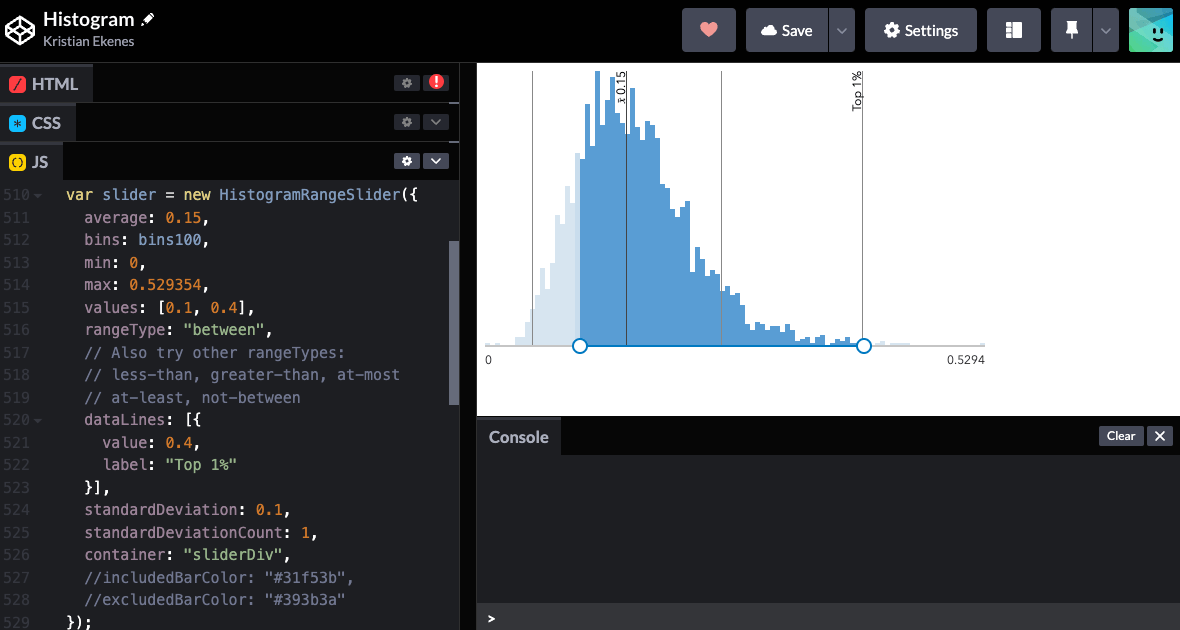This screenshot has height=630, width=1180.
Task: Open the JS panel gear settings icon
Action: pos(406,160)
